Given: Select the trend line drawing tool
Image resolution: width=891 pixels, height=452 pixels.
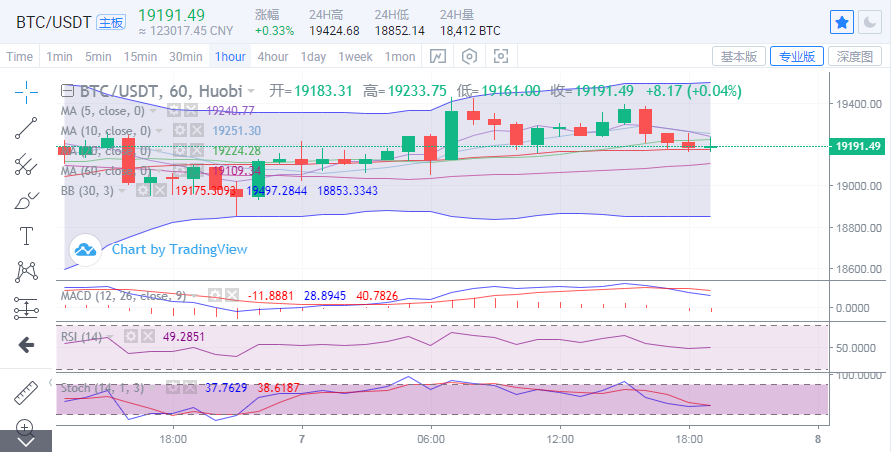Looking at the screenshot, I should click(26, 128).
